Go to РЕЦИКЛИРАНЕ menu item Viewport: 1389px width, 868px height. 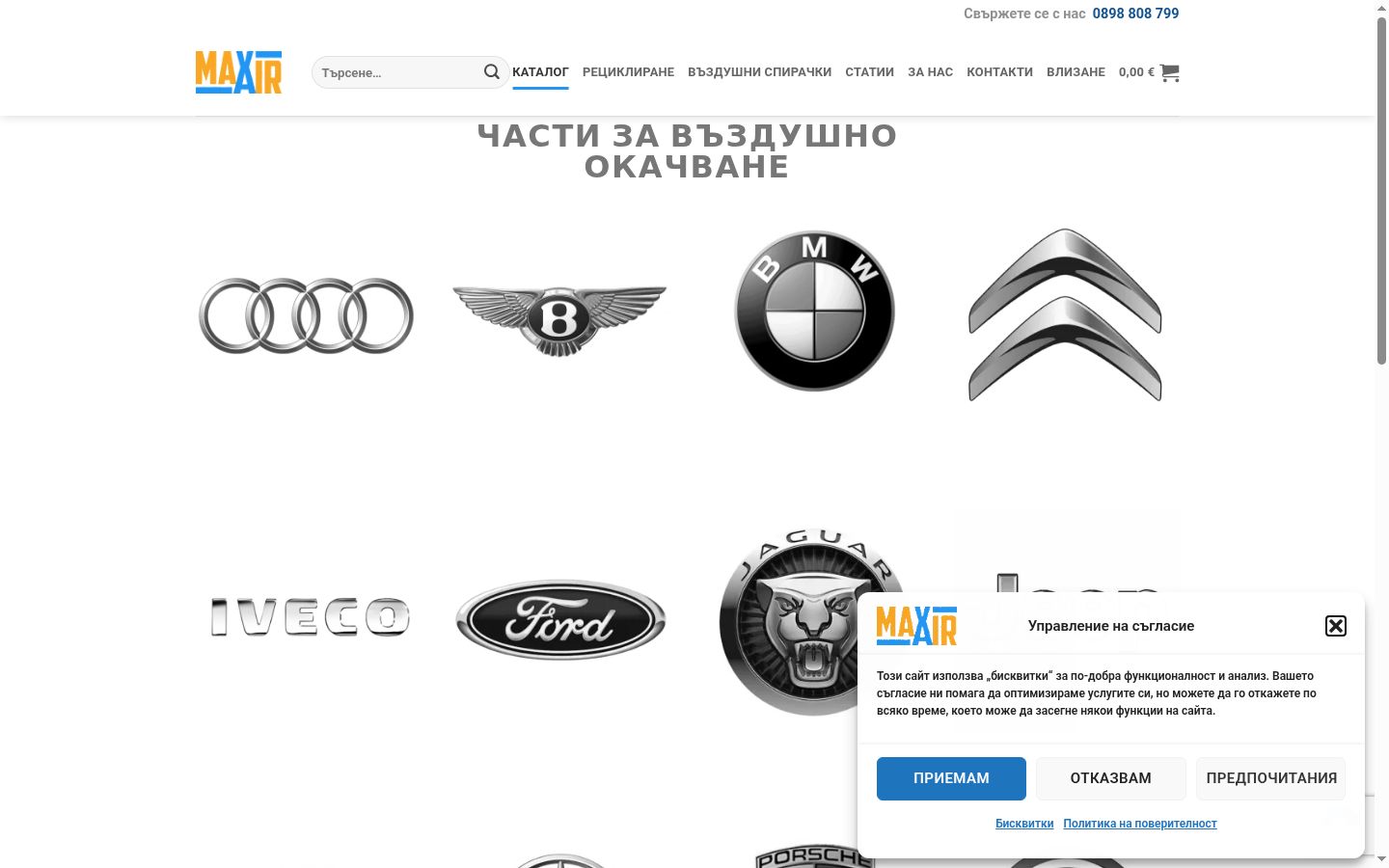coord(628,72)
